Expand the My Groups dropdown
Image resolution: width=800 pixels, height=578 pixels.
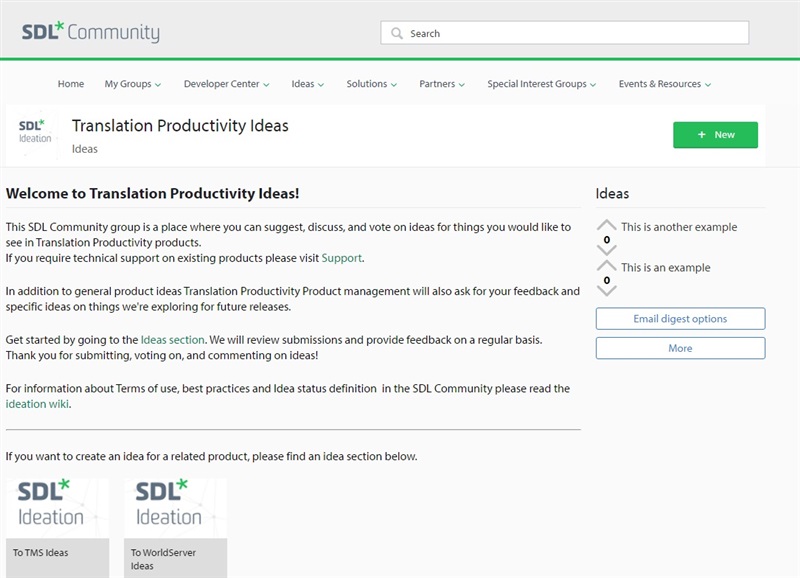coord(133,84)
